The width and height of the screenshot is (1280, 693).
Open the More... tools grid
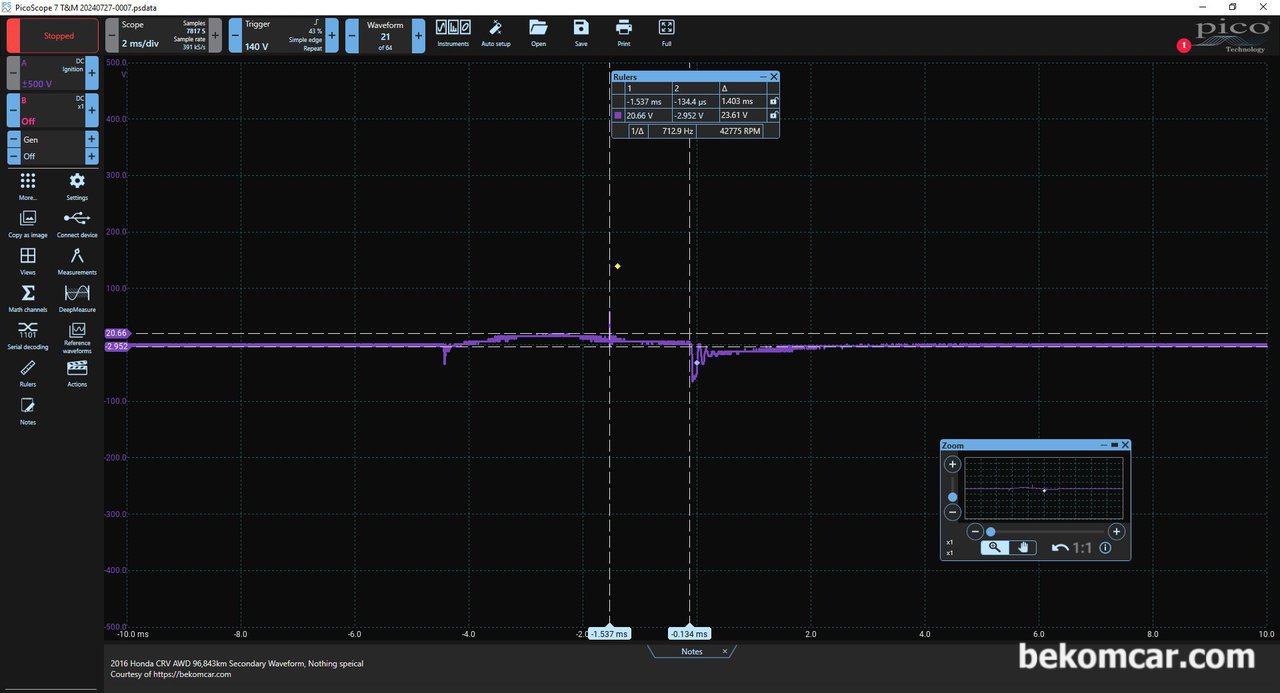28,186
